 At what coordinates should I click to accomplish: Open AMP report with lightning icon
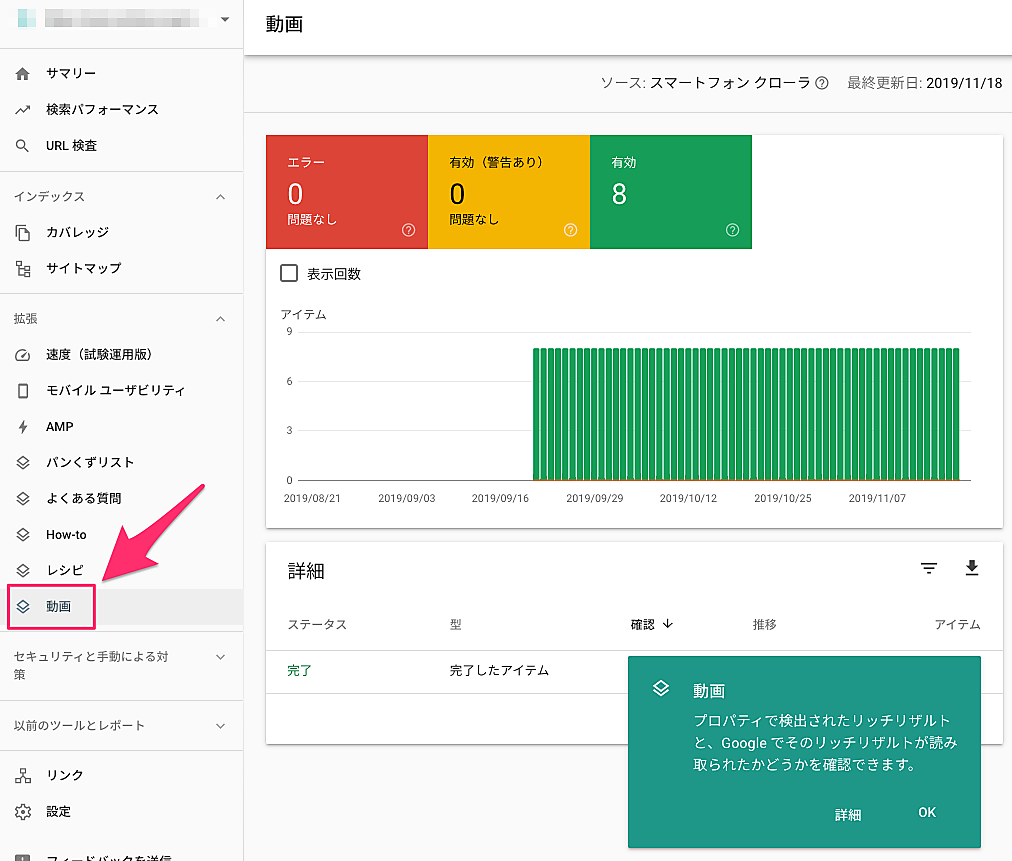59,427
